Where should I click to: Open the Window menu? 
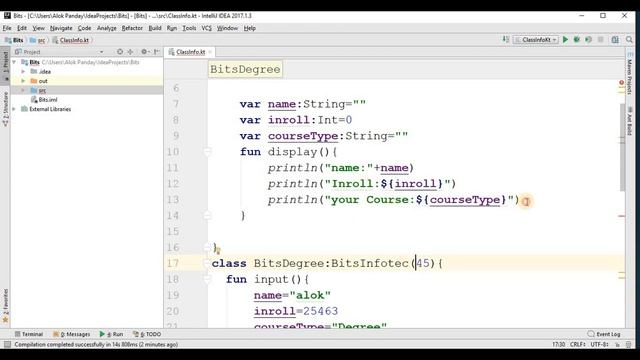click(x=227, y=28)
